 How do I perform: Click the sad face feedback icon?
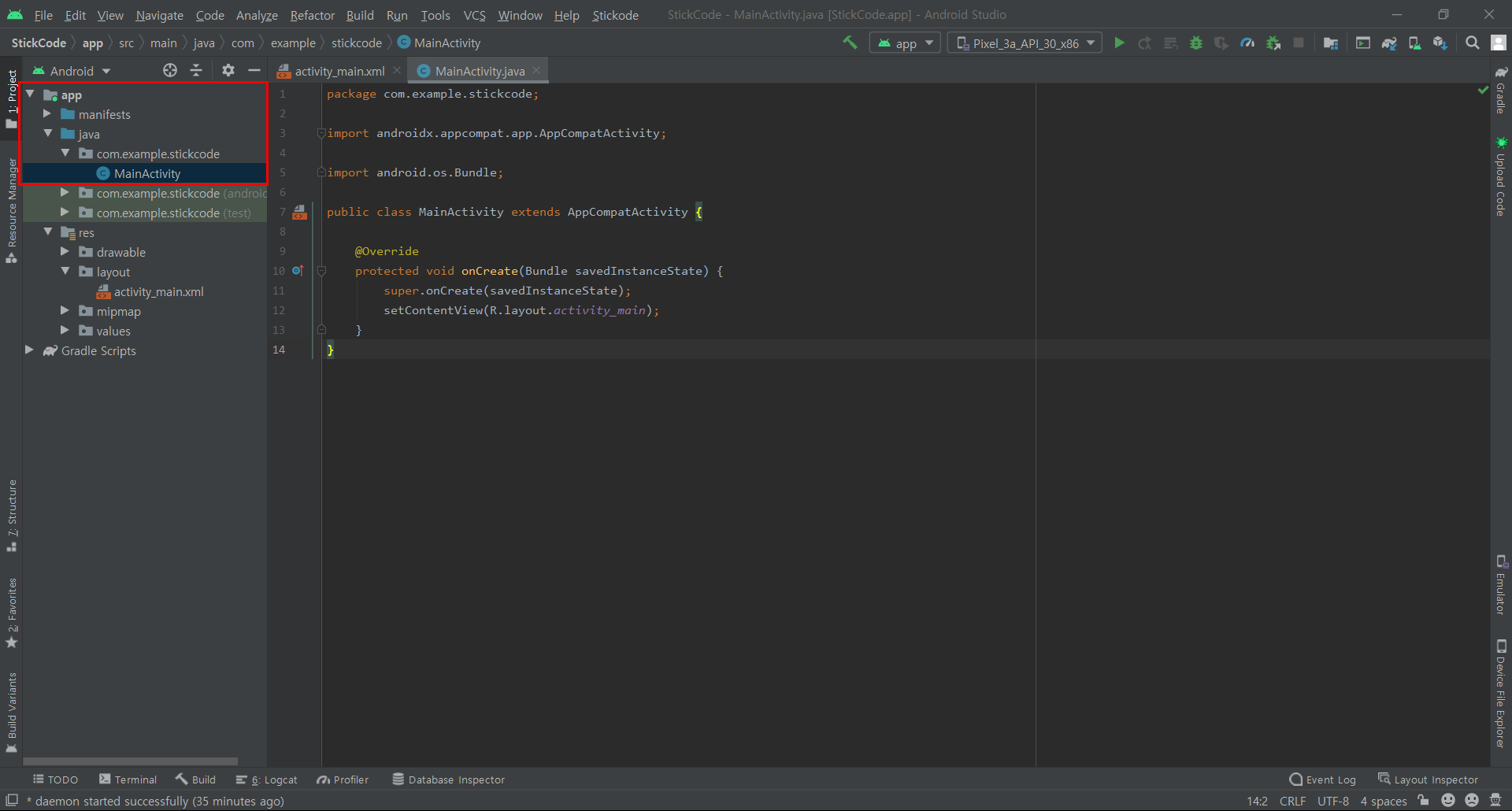coord(1472,800)
